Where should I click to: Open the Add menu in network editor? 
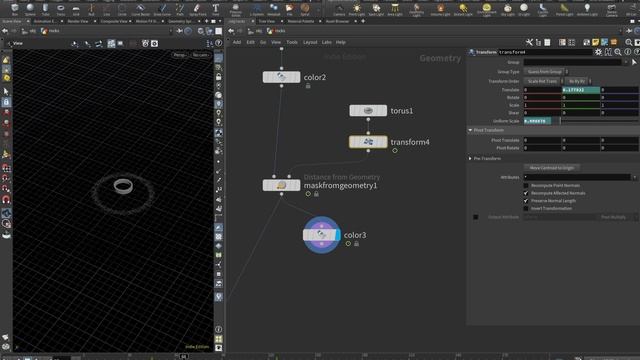[237, 42]
